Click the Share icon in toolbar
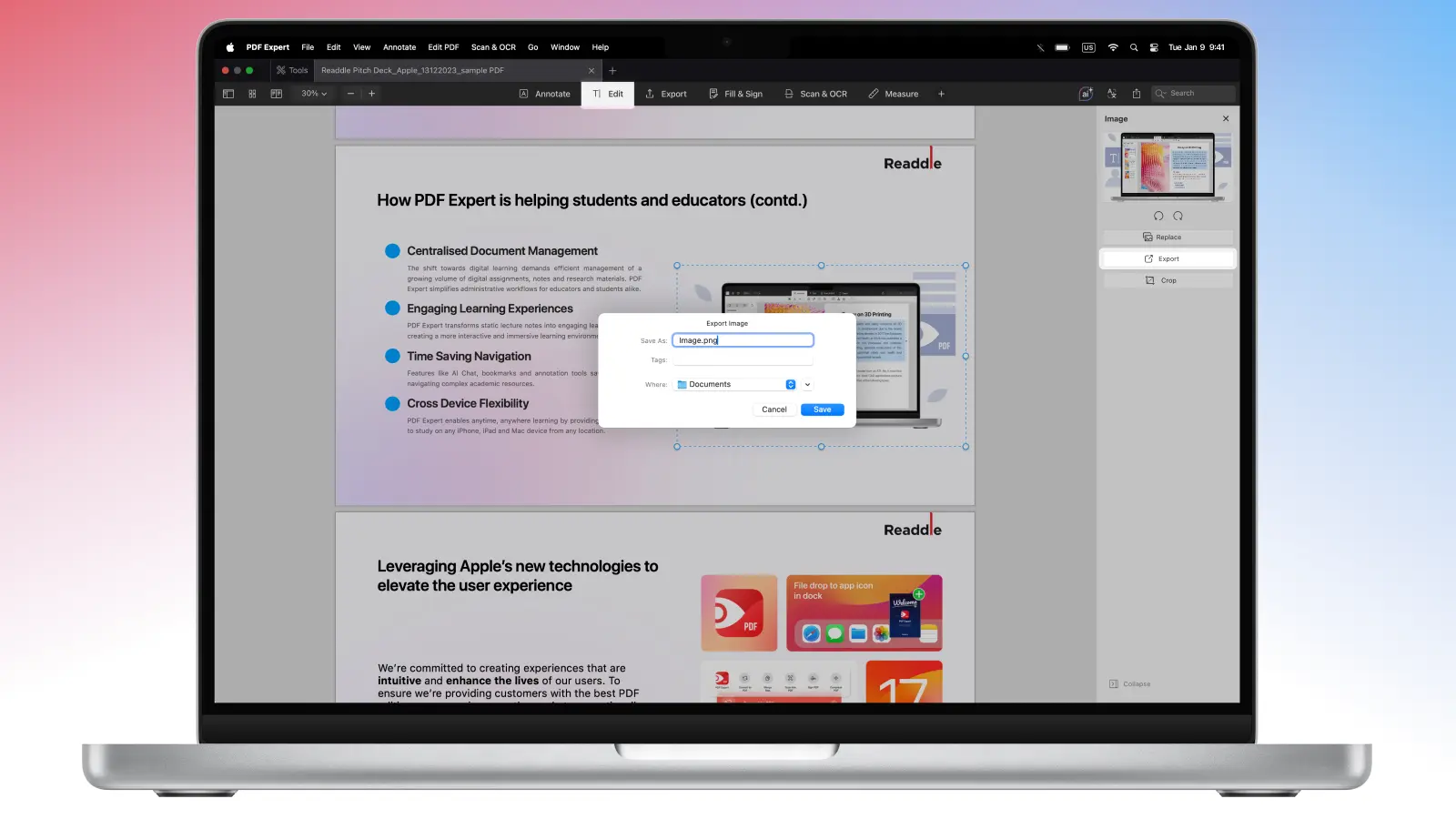This screenshot has height=819, width=1456. [1137, 94]
